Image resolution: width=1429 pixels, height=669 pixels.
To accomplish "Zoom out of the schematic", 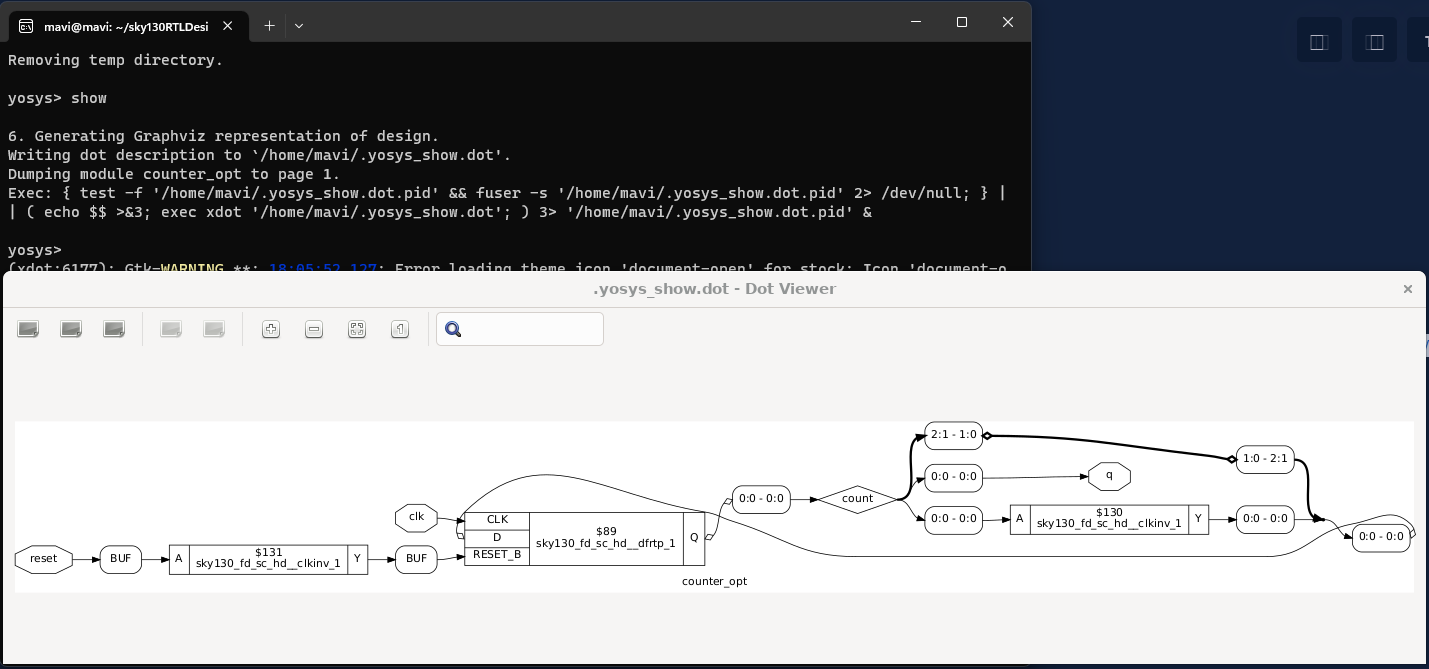I will [x=313, y=328].
